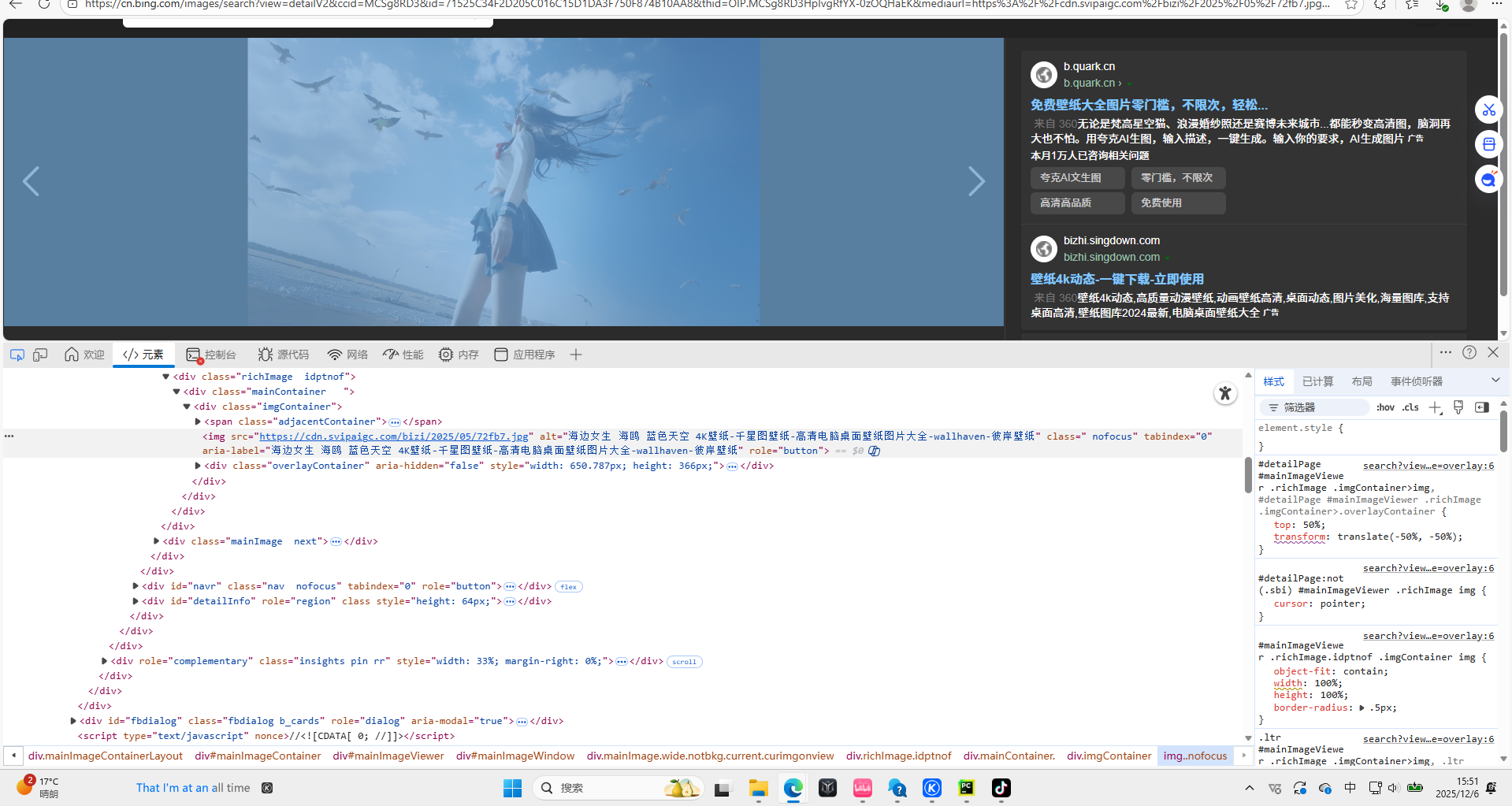
Task: Toggle the .cls element classes panel
Action: [x=1410, y=407]
